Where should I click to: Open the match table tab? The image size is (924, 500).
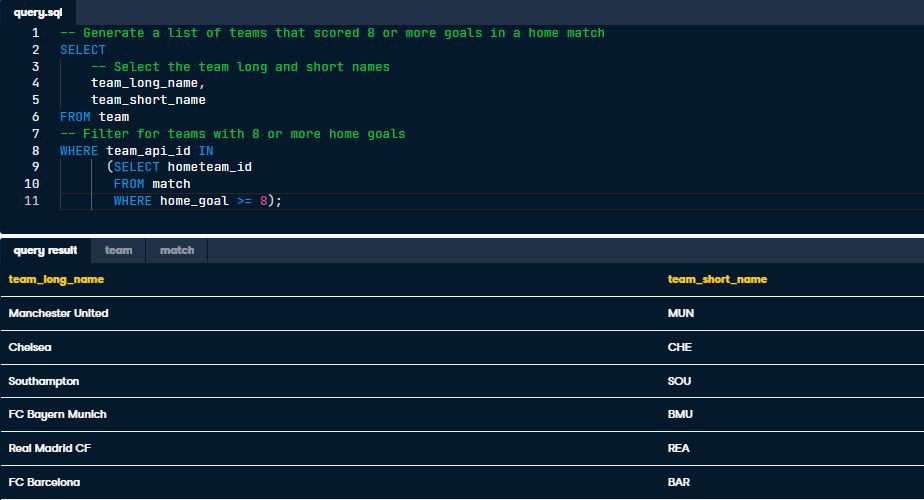coord(177,251)
